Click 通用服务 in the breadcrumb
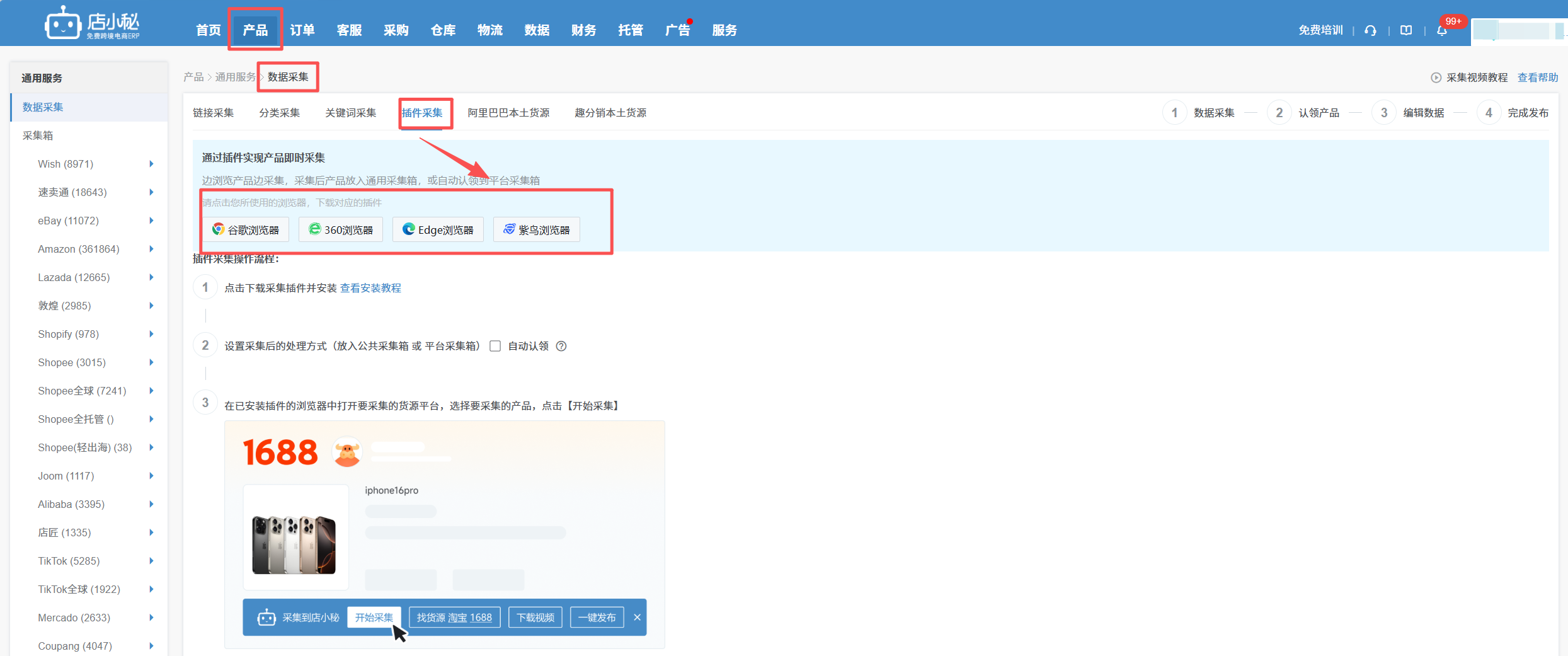 tap(235, 77)
